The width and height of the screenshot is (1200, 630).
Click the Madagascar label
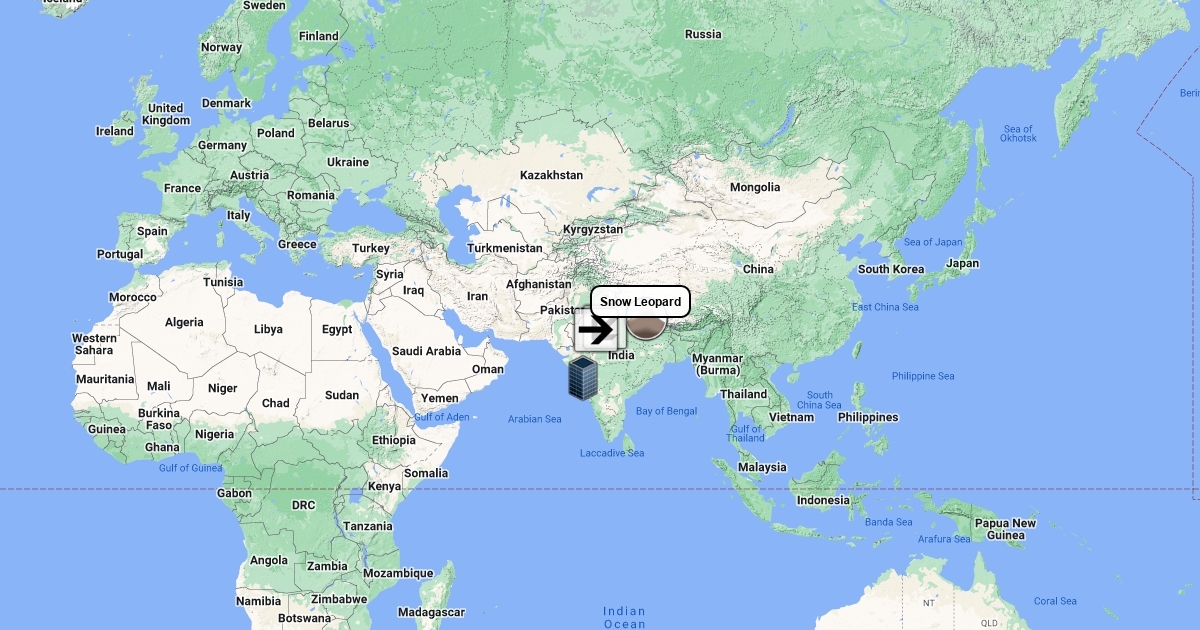click(431, 612)
